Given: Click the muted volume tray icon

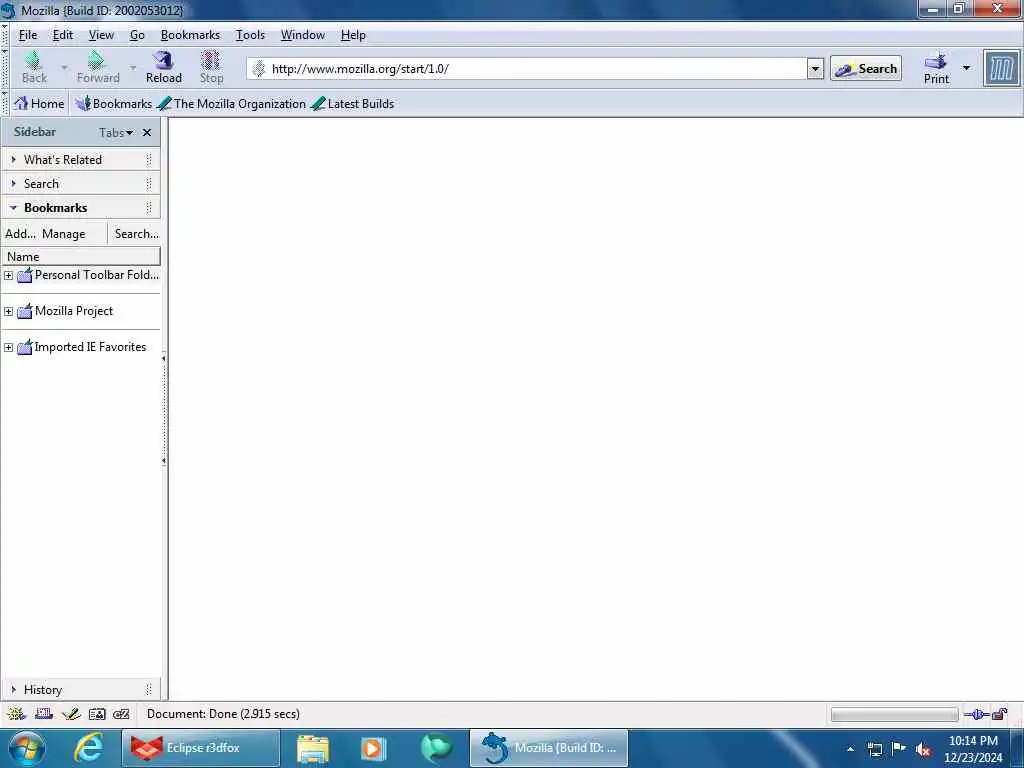Looking at the screenshot, I should pos(923,750).
